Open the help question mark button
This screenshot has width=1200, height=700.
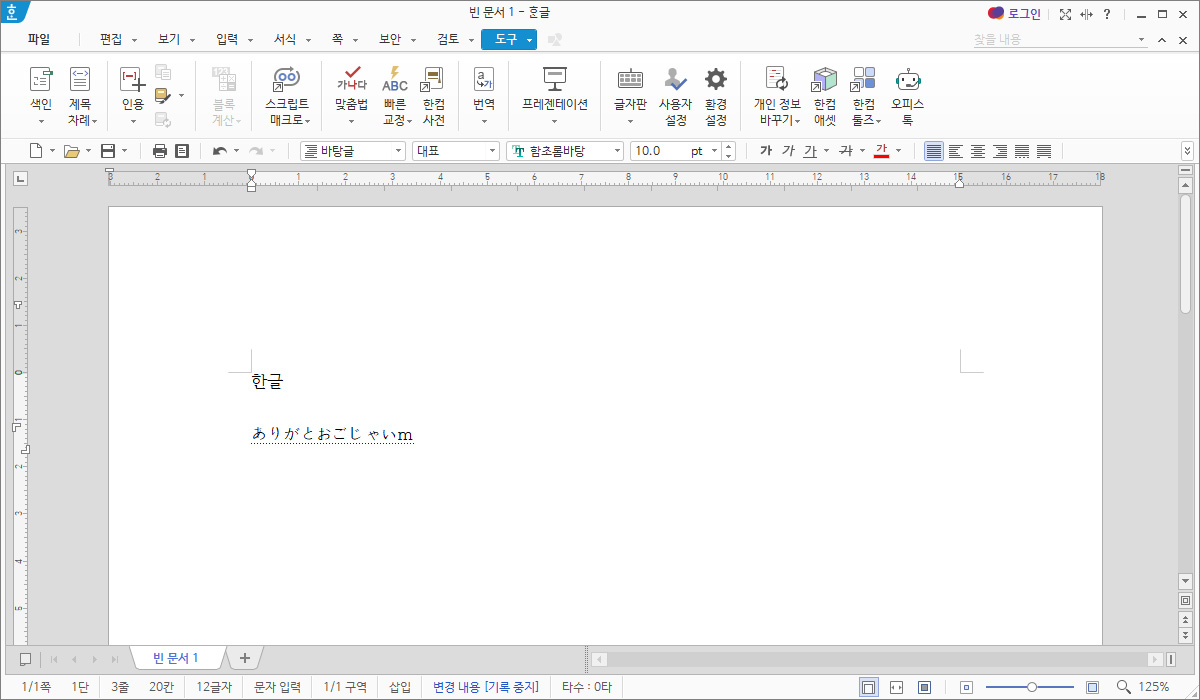pos(1107,14)
